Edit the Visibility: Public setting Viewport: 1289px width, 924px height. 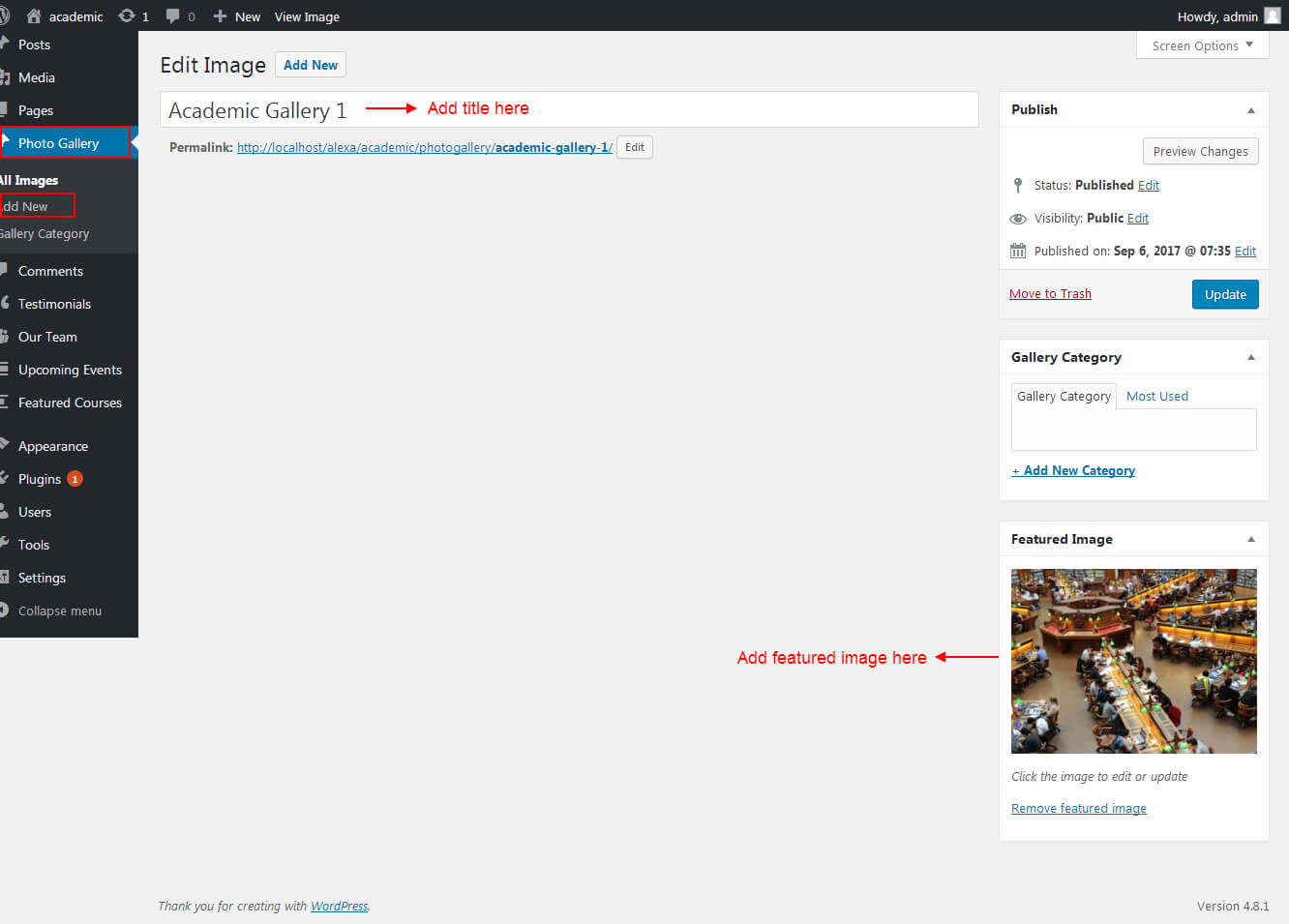coord(1138,218)
